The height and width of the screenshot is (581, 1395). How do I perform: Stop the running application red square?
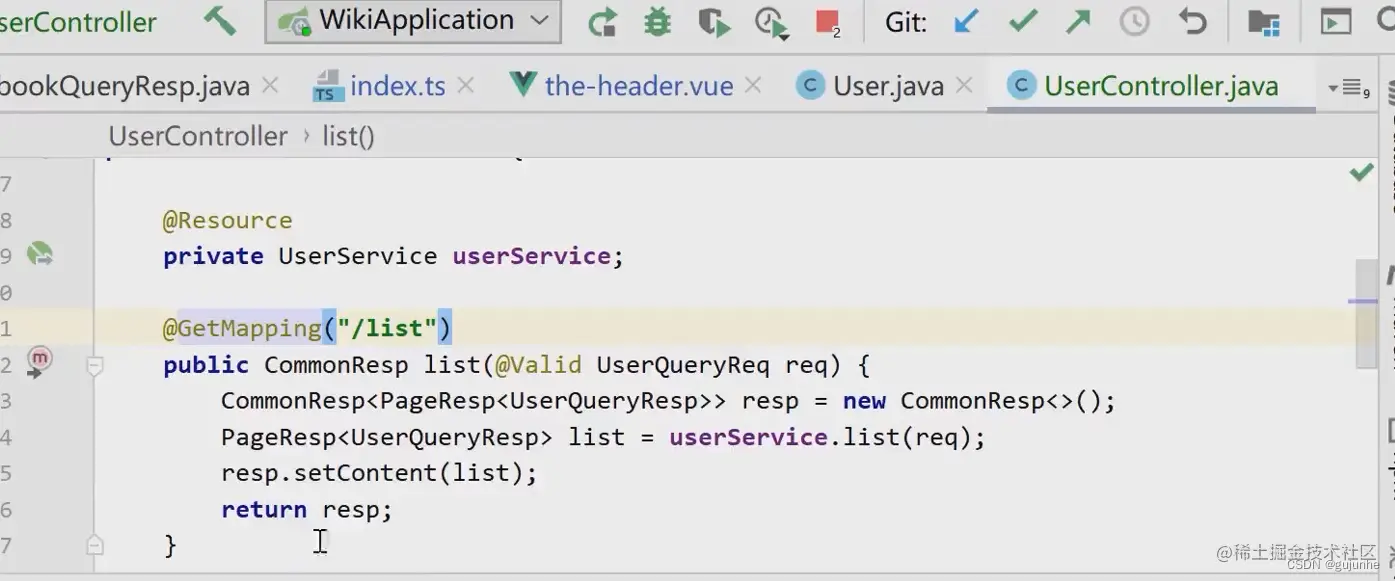pyautogui.click(x=827, y=22)
